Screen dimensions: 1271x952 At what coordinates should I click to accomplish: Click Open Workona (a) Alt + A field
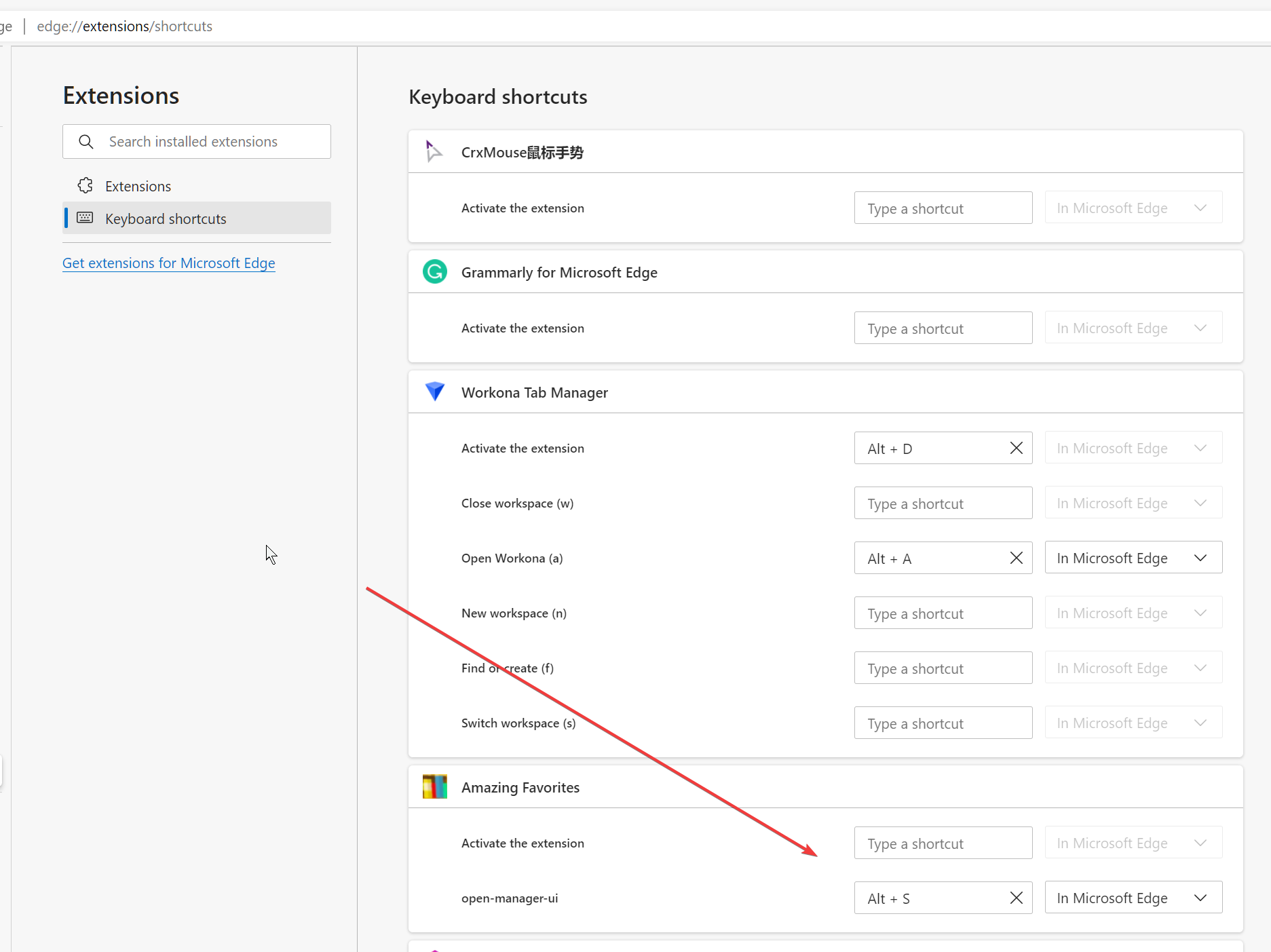[x=943, y=558]
